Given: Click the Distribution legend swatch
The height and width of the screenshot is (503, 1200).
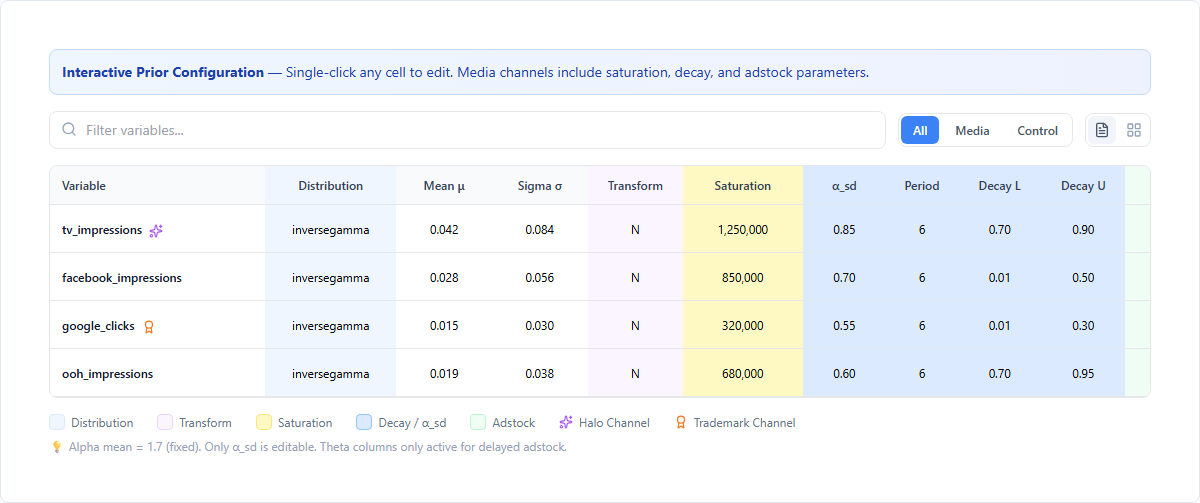Looking at the screenshot, I should (x=57, y=423).
